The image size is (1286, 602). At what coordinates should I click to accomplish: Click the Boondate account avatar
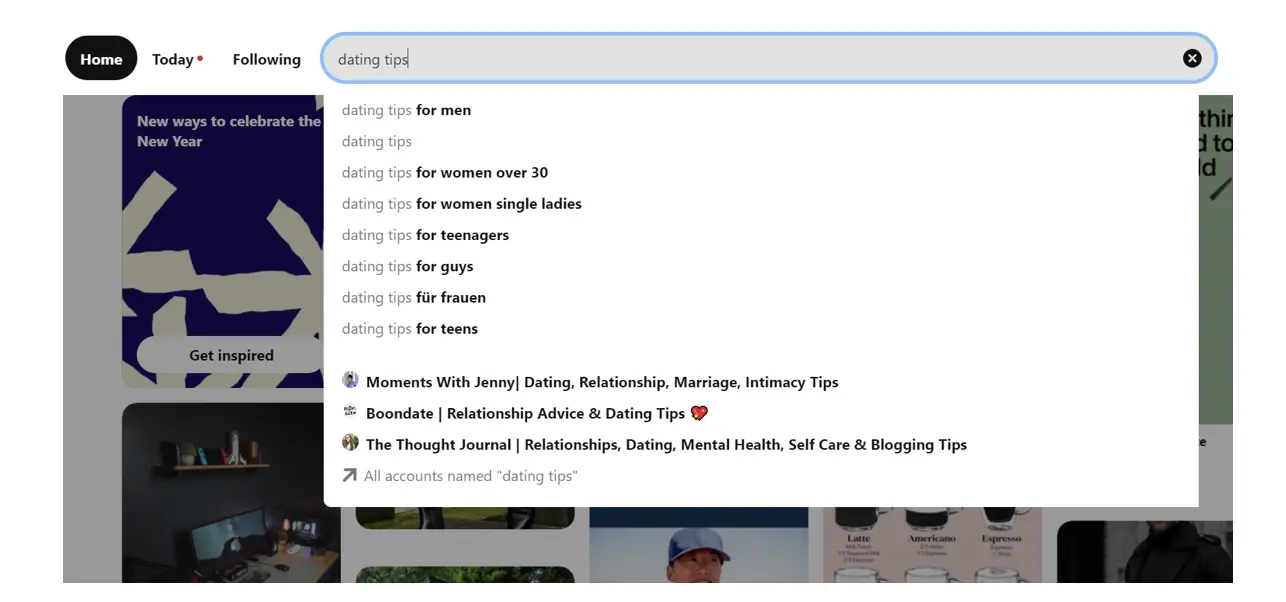point(350,412)
